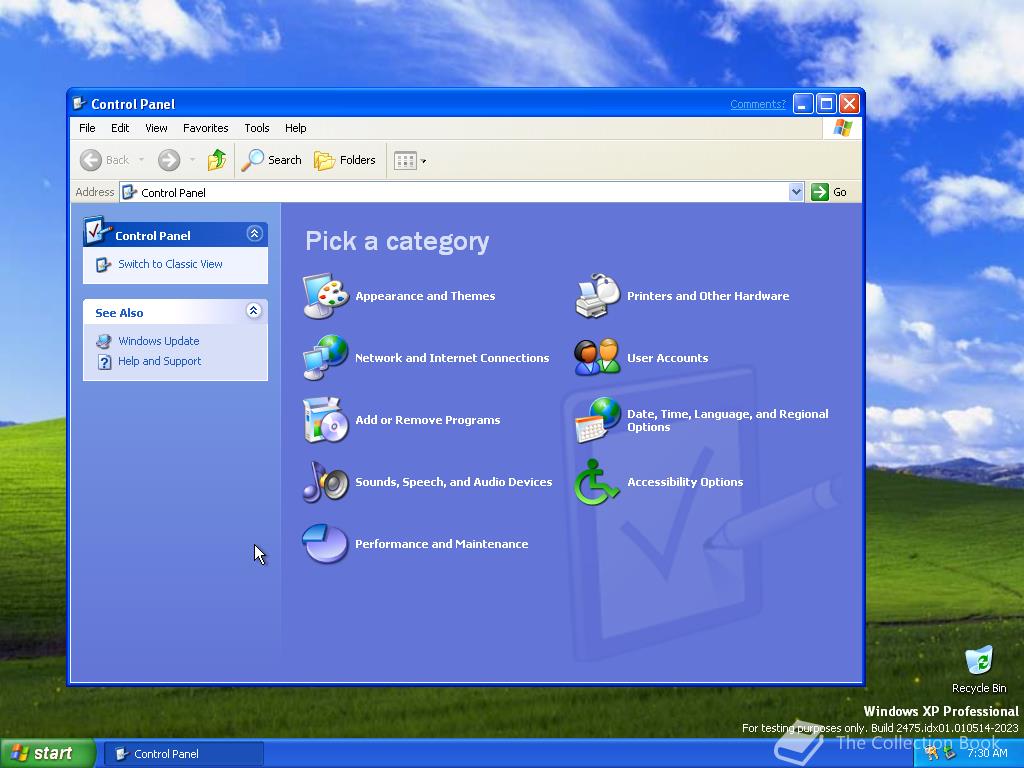Screen dimensions: 1024x768
Task: Open the Help and Support link
Action: tap(159, 361)
